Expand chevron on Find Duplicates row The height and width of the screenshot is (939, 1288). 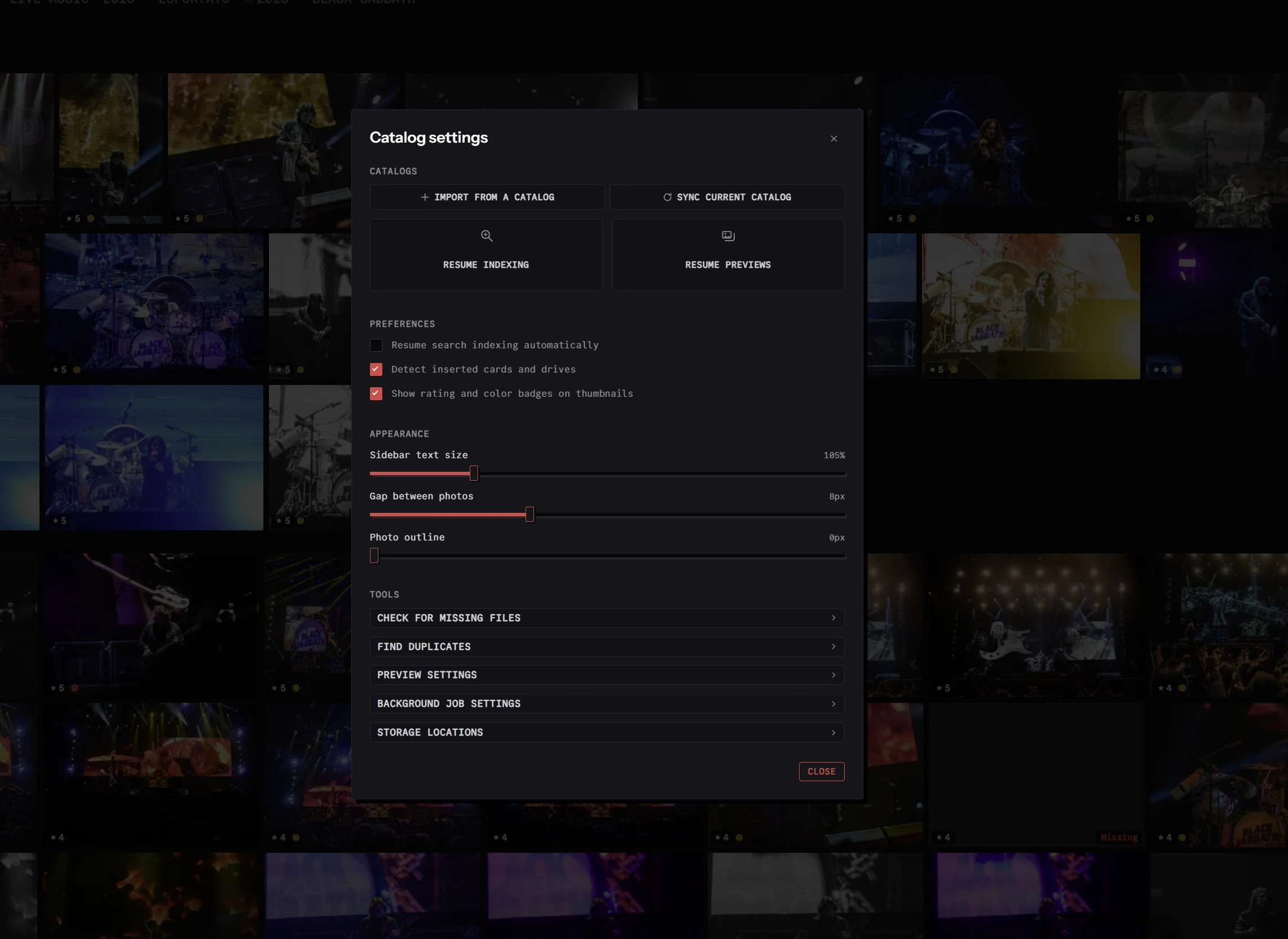click(x=833, y=647)
